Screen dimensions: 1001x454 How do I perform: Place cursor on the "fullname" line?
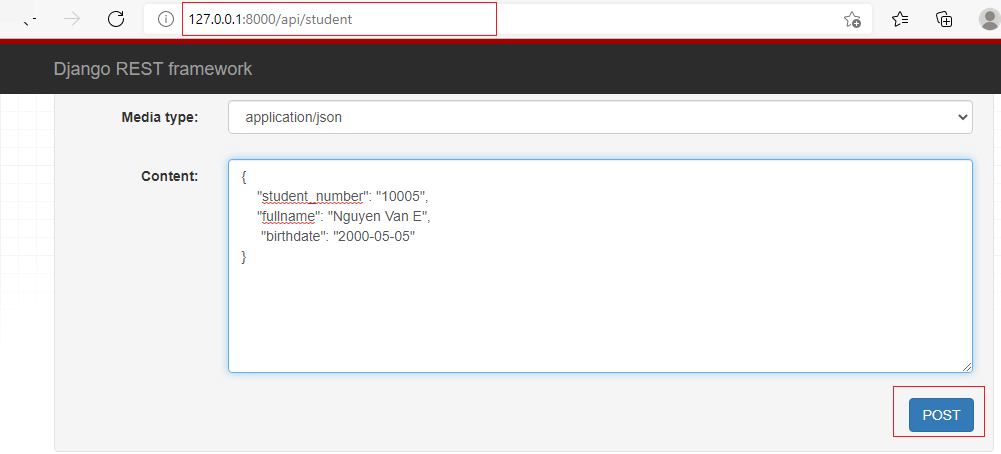pyautogui.click(x=343, y=216)
